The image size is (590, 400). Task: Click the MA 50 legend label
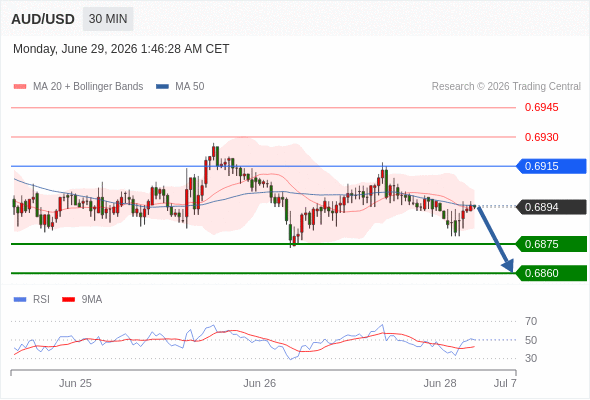[x=190, y=87]
